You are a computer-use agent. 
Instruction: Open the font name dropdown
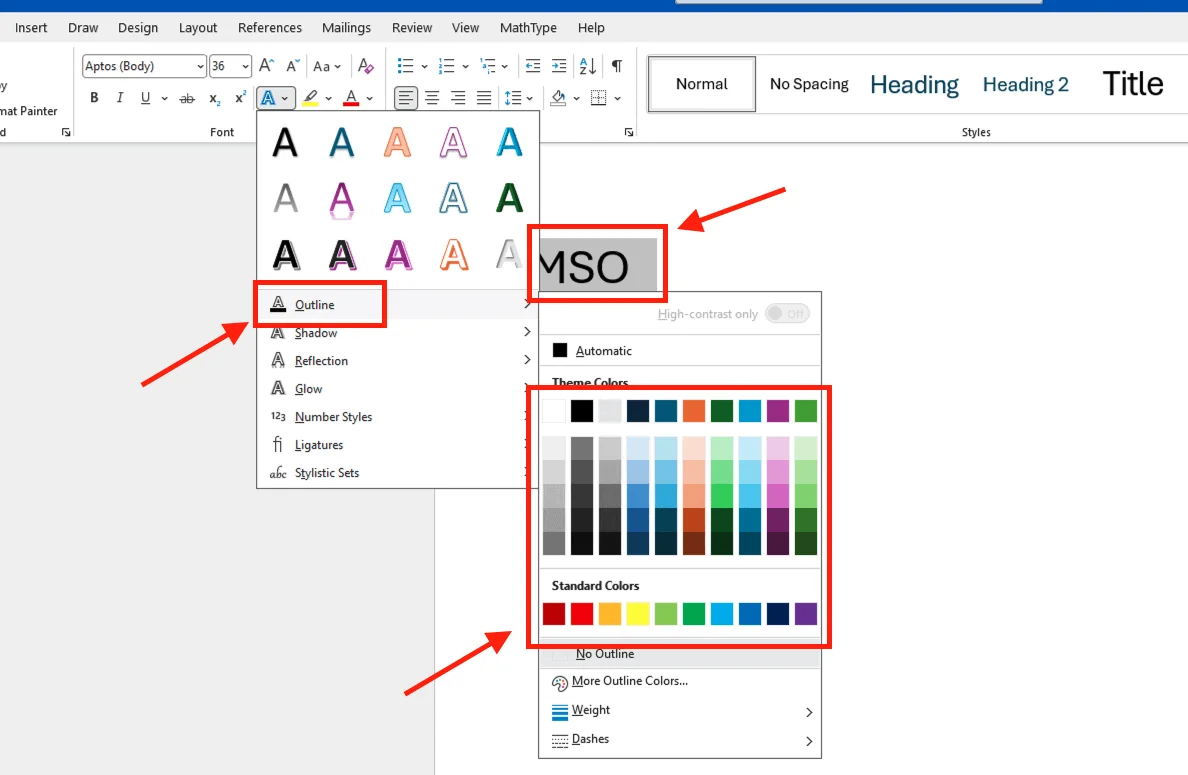[198, 66]
